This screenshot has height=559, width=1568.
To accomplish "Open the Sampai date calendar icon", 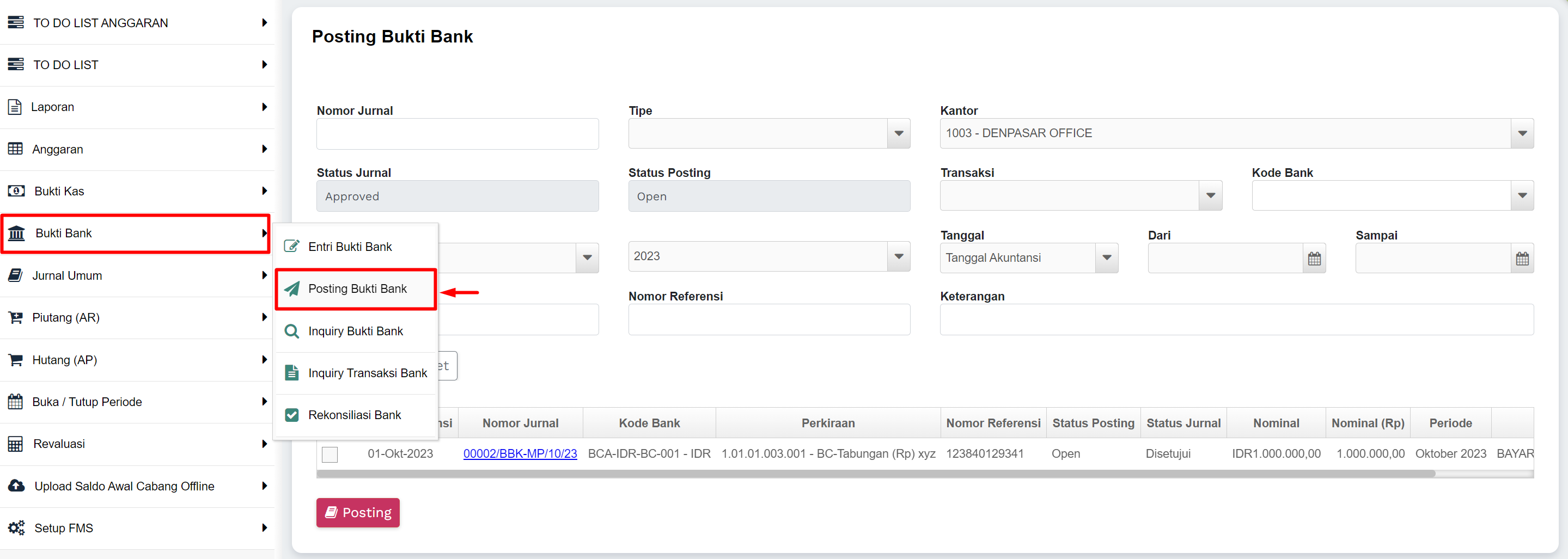I will [x=1522, y=259].
